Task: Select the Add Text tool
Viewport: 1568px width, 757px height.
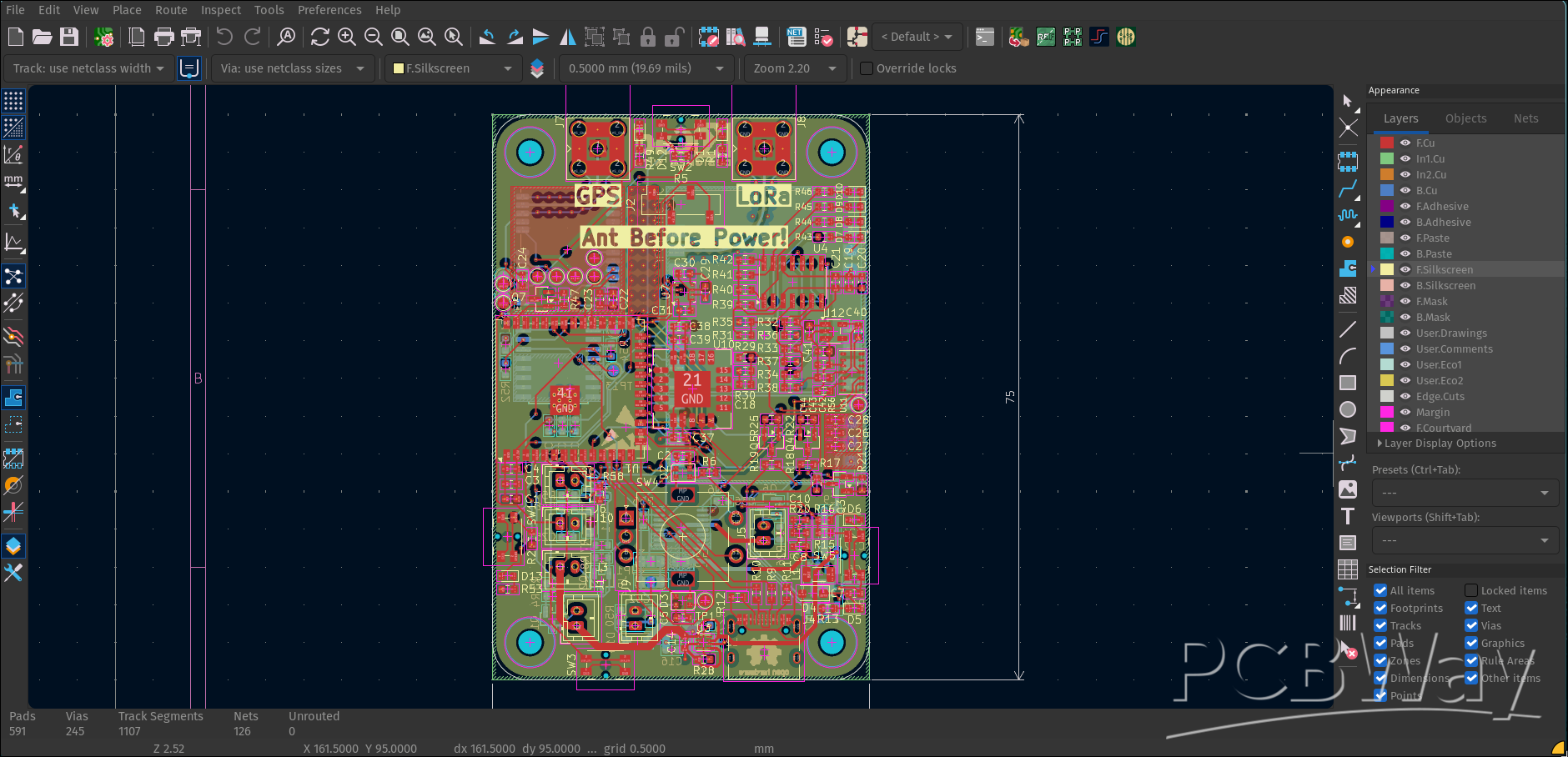Action: coord(1348,516)
